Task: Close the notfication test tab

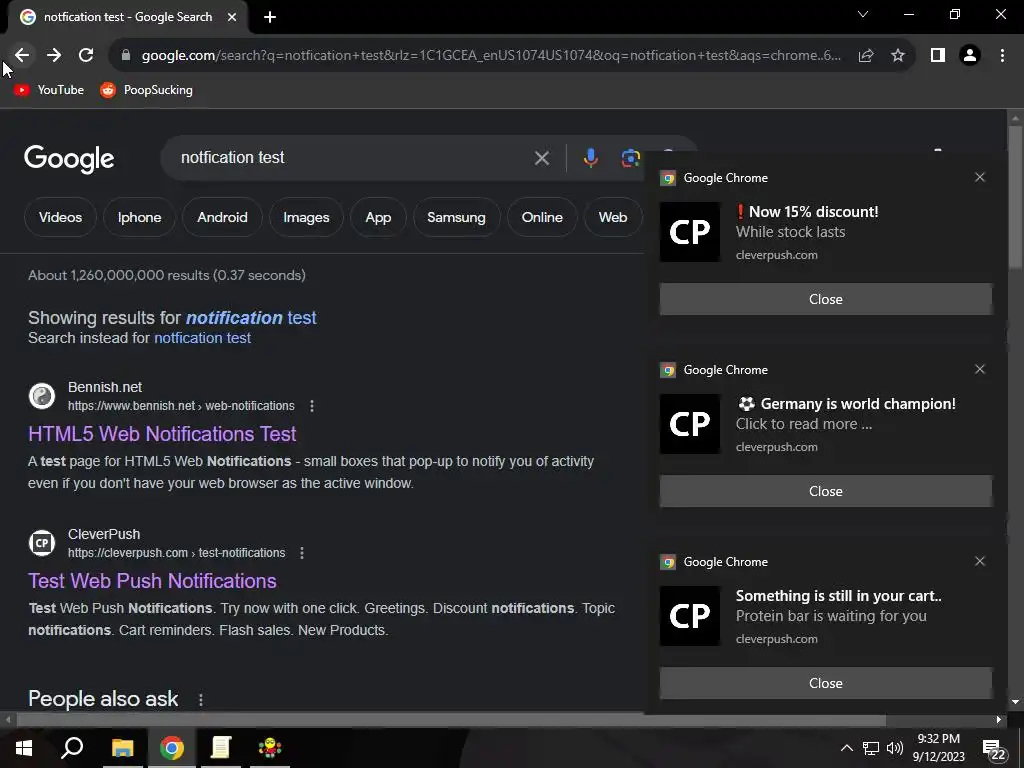Action: pos(232,17)
